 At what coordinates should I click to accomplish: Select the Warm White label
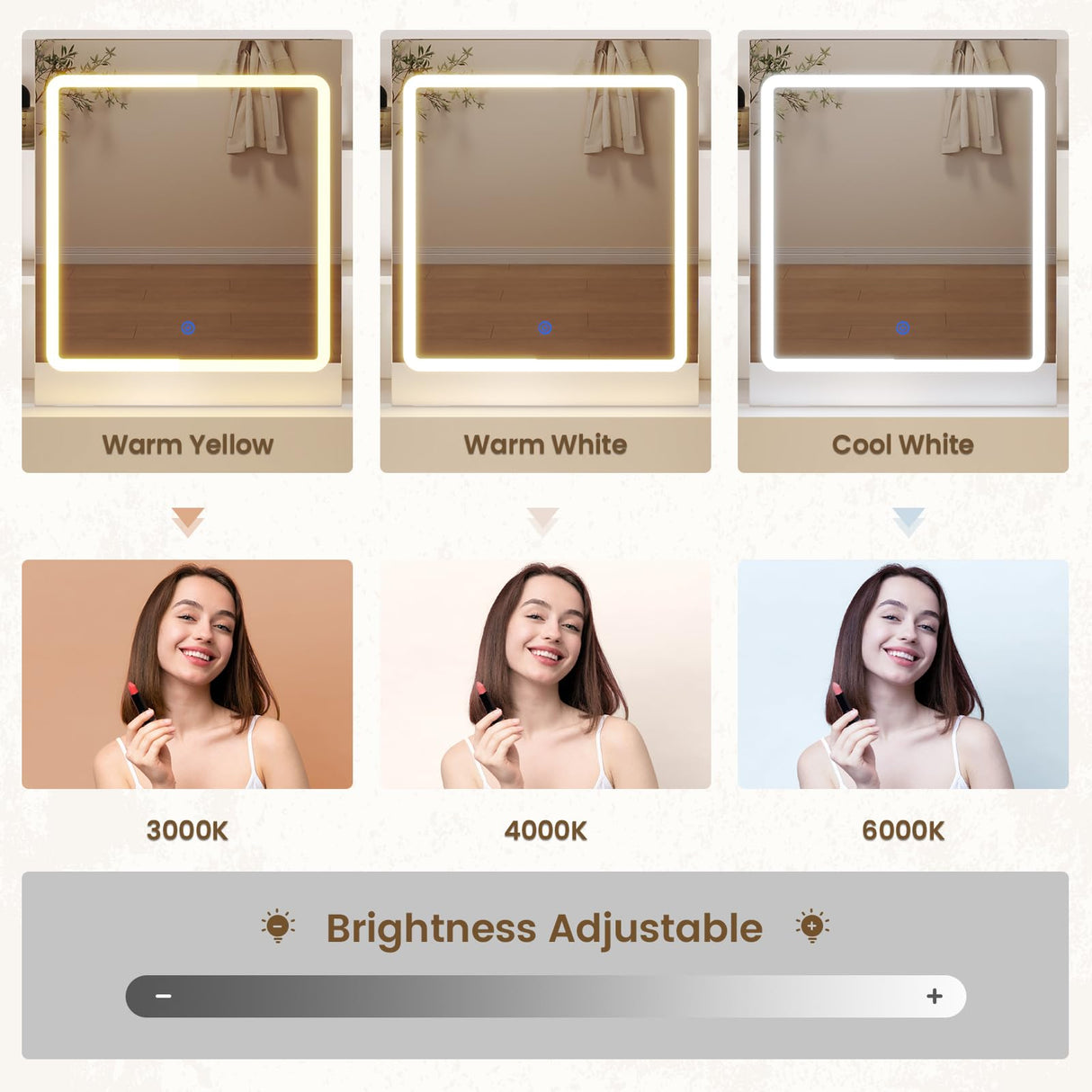(545, 444)
